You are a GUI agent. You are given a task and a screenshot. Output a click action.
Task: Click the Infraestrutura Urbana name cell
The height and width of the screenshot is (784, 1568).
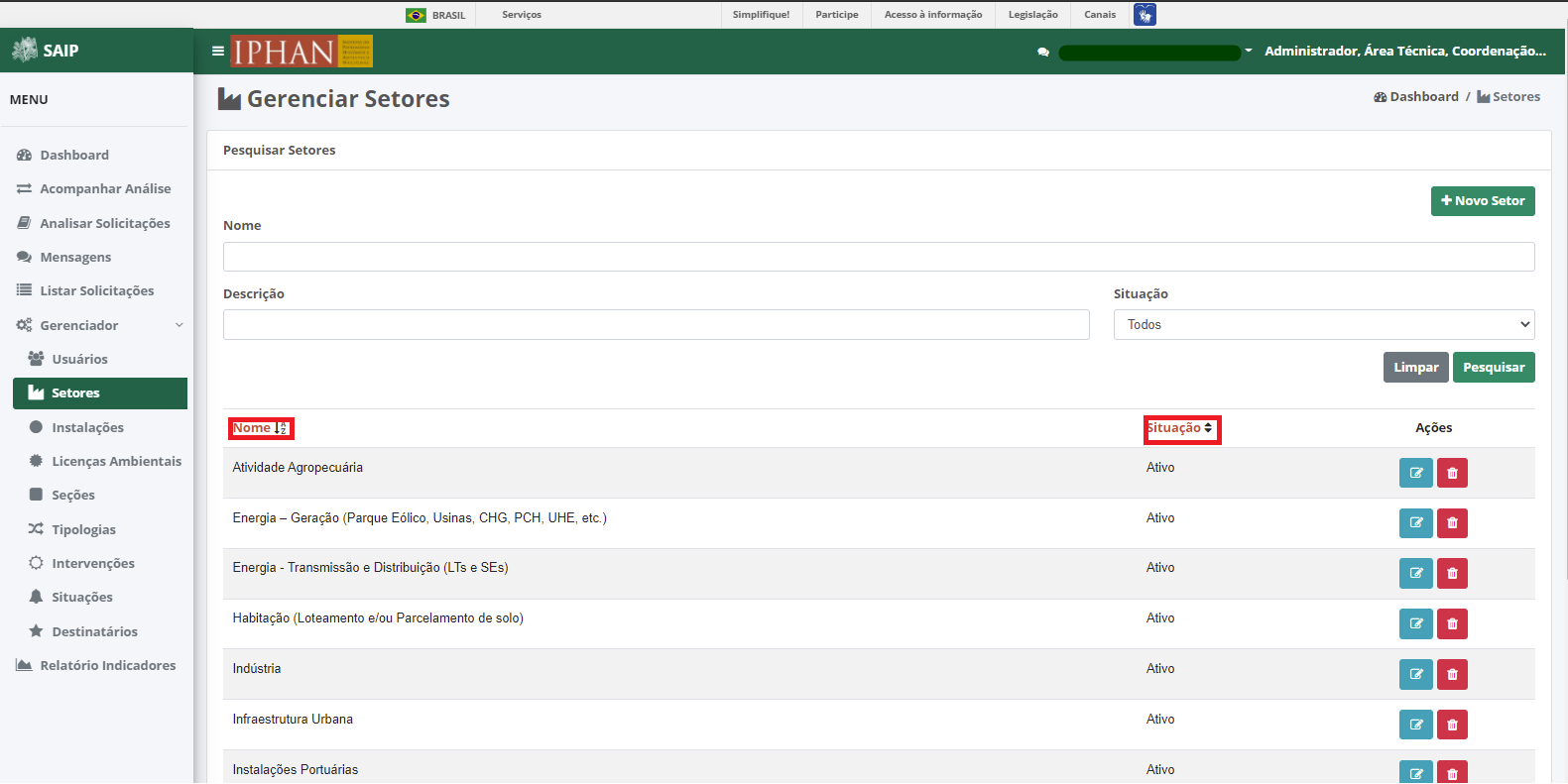pos(293,720)
